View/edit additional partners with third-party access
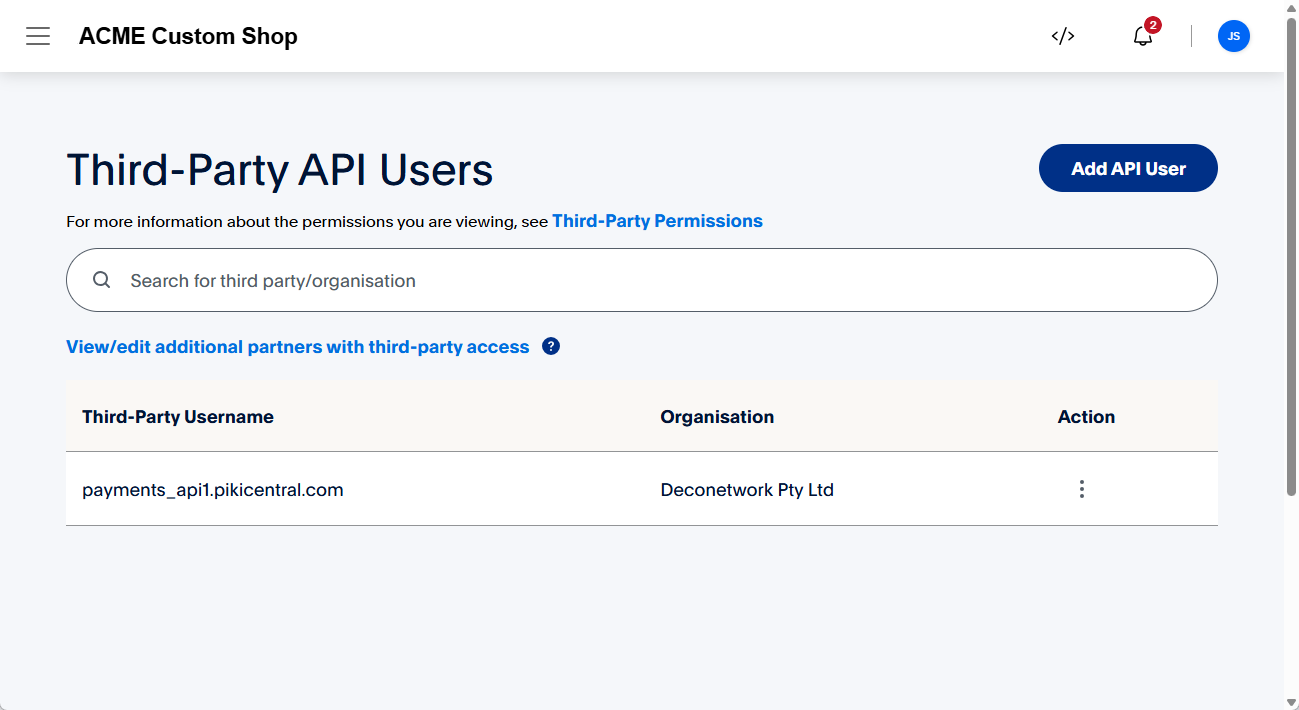 297,346
